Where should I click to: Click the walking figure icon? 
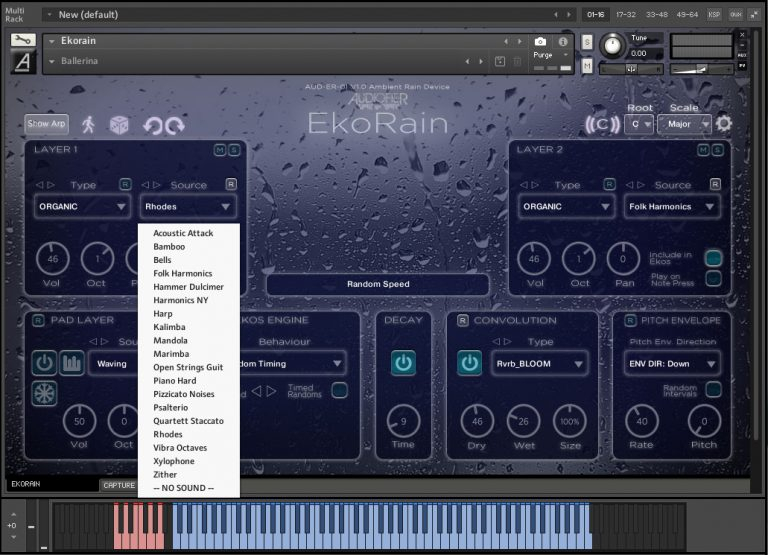coord(89,125)
